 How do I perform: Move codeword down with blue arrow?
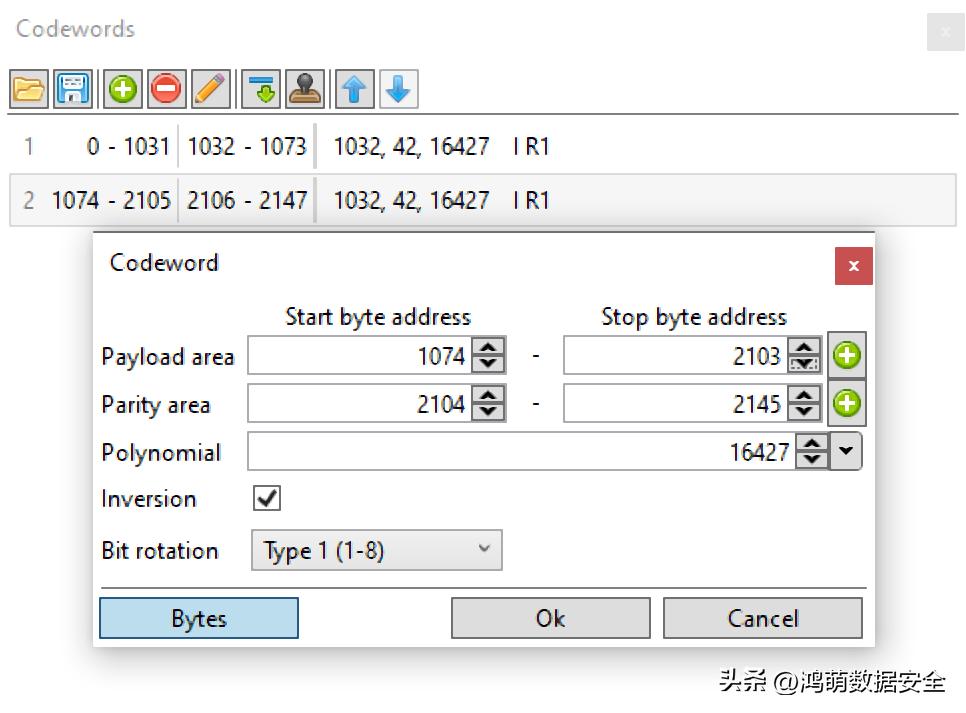399,89
